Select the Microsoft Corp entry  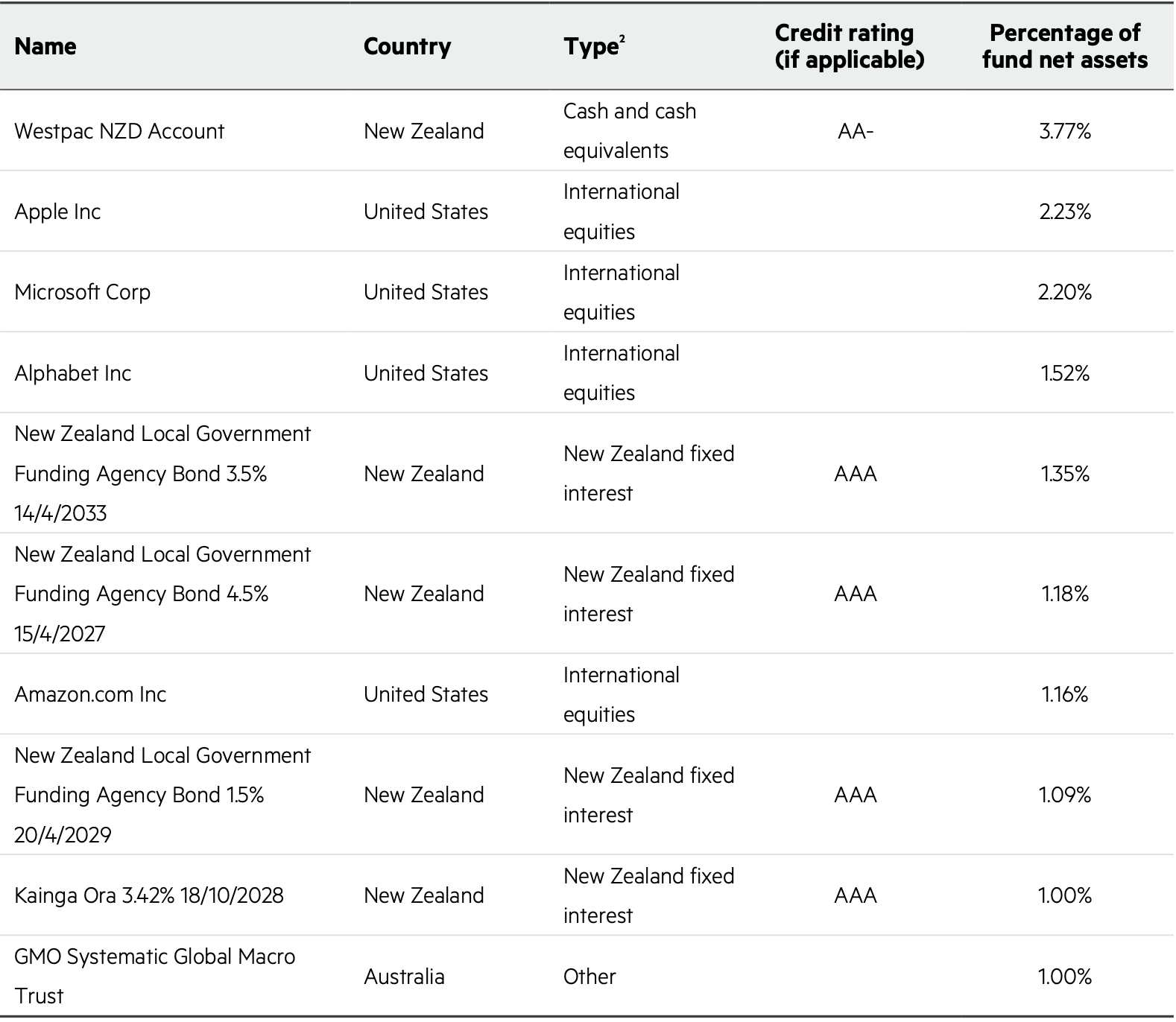pos(83,292)
